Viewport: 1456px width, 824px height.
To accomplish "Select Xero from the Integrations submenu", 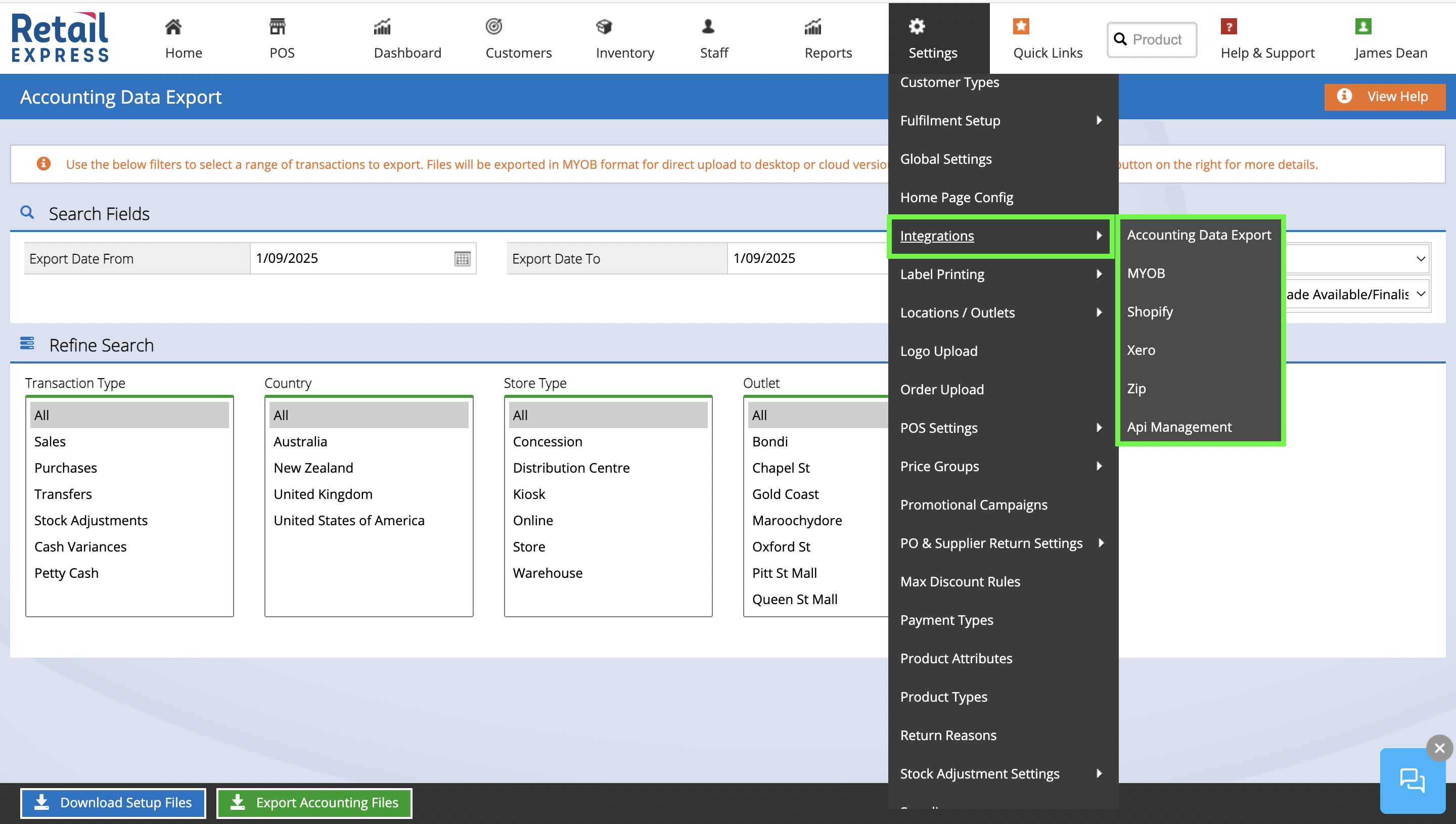I will click(1141, 350).
